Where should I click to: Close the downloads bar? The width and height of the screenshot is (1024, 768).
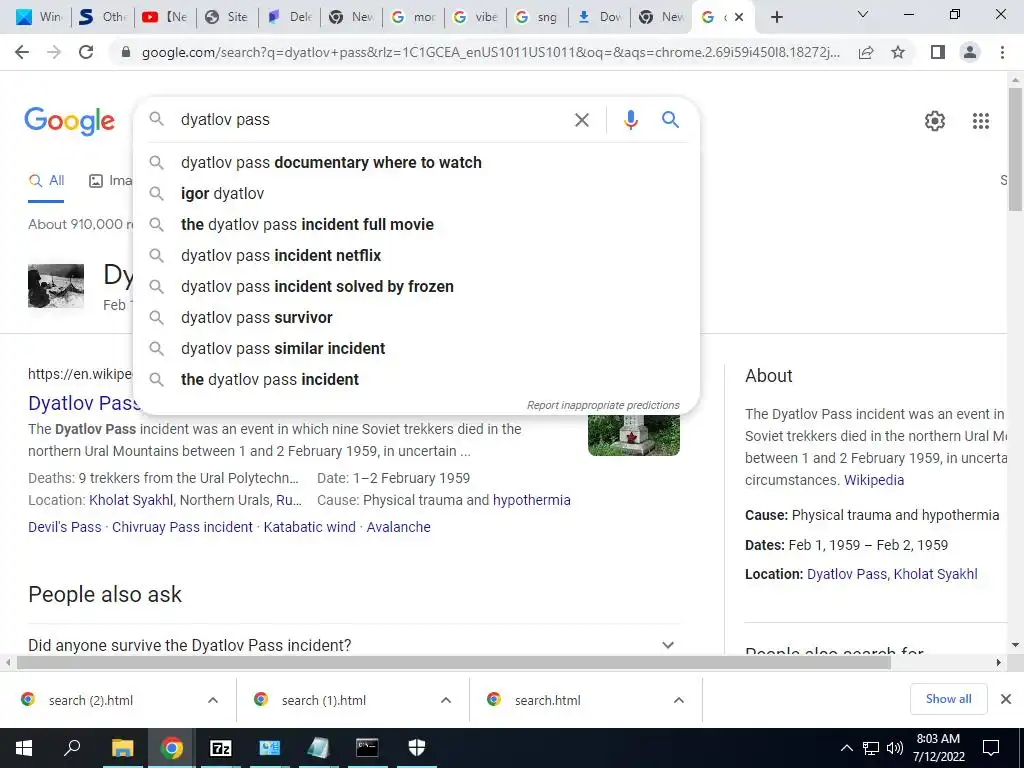point(1006,699)
